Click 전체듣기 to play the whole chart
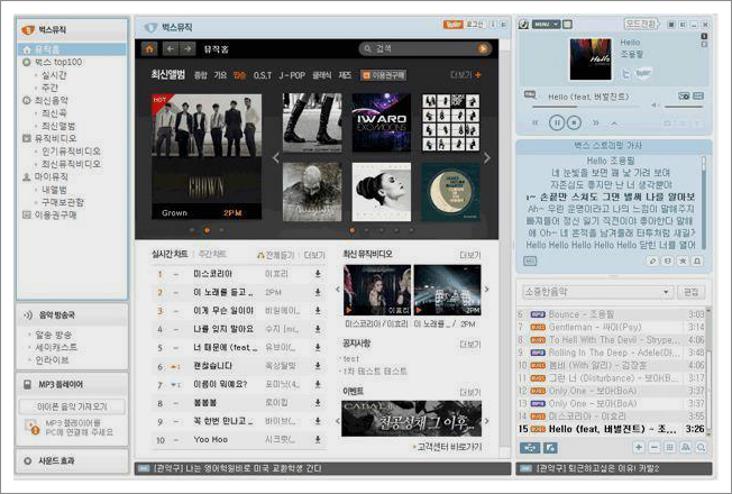The height and width of the screenshot is (494, 732). tap(276, 255)
